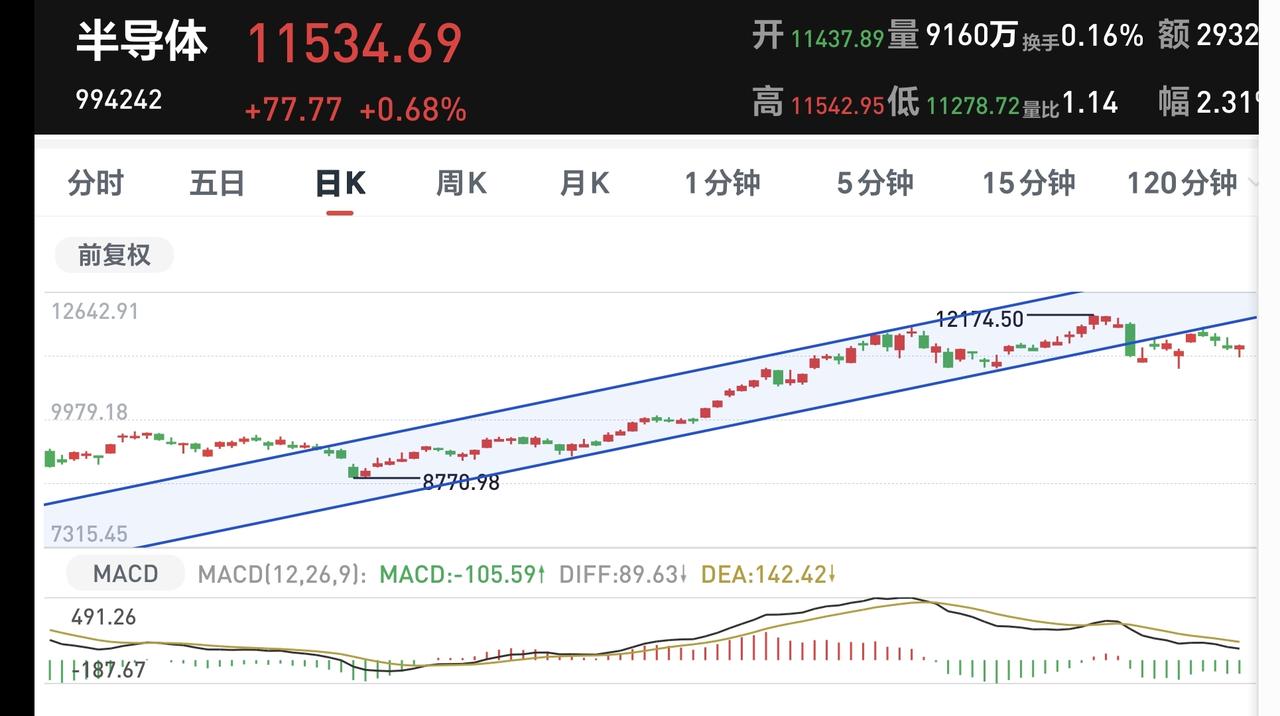Viewport: 1280px width, 716px height.
Task: Click the 8770.98 low price marker
Action: [460, 482]
